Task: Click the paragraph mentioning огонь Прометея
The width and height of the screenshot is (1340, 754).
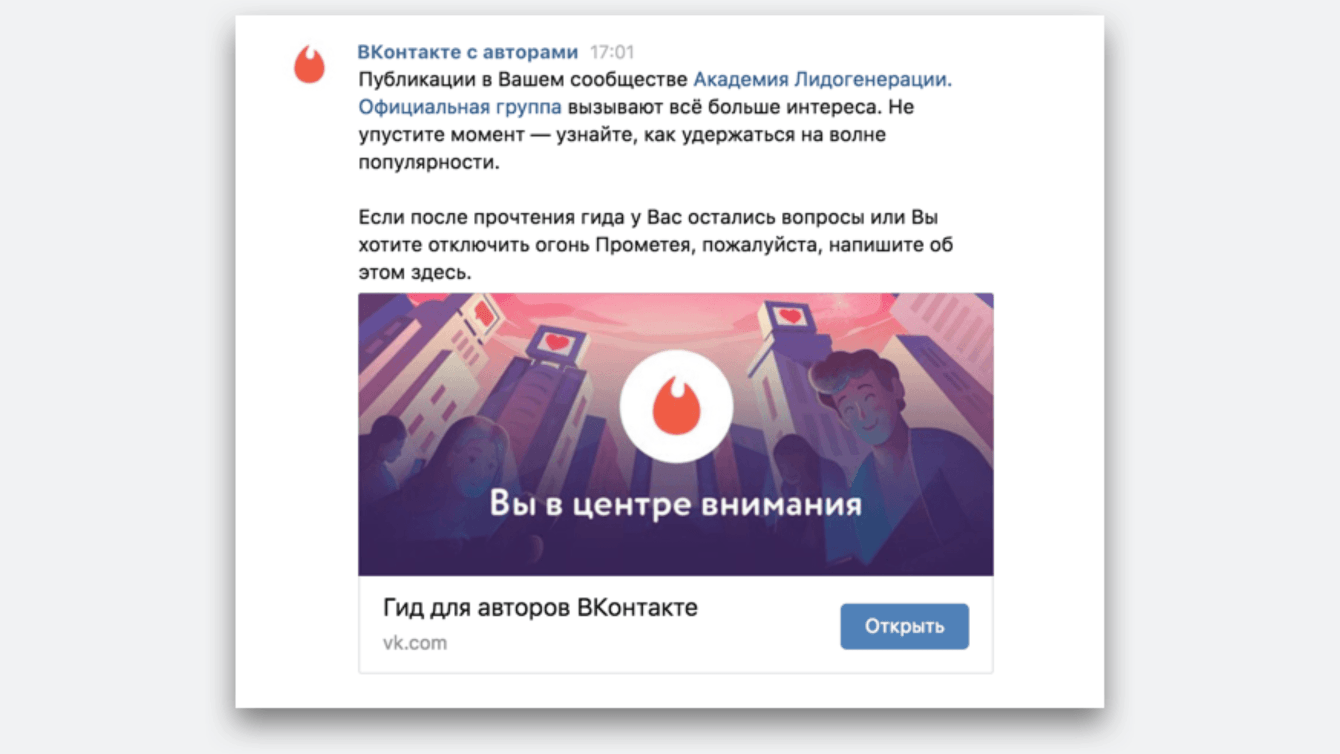Action: [656, 244]
